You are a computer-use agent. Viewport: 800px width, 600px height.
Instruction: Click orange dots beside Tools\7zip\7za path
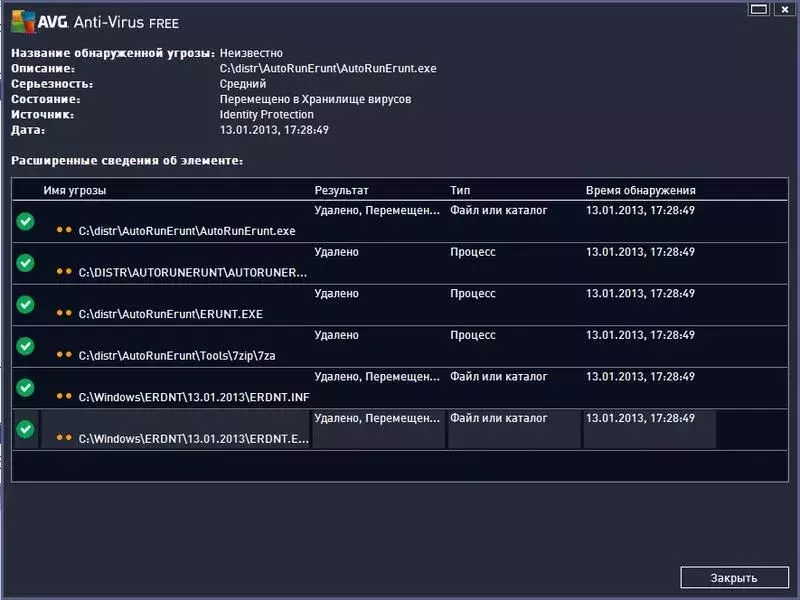(x=64, y=355)
